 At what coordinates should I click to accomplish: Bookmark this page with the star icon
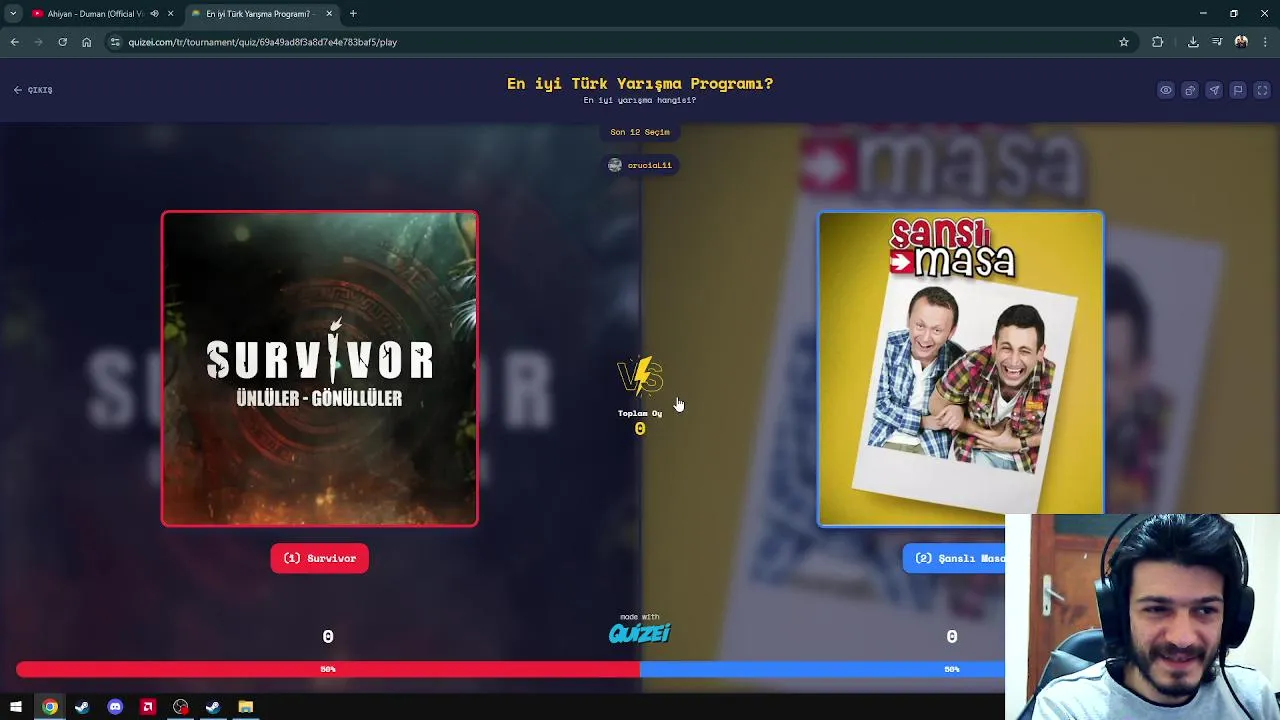(1124, 42)
